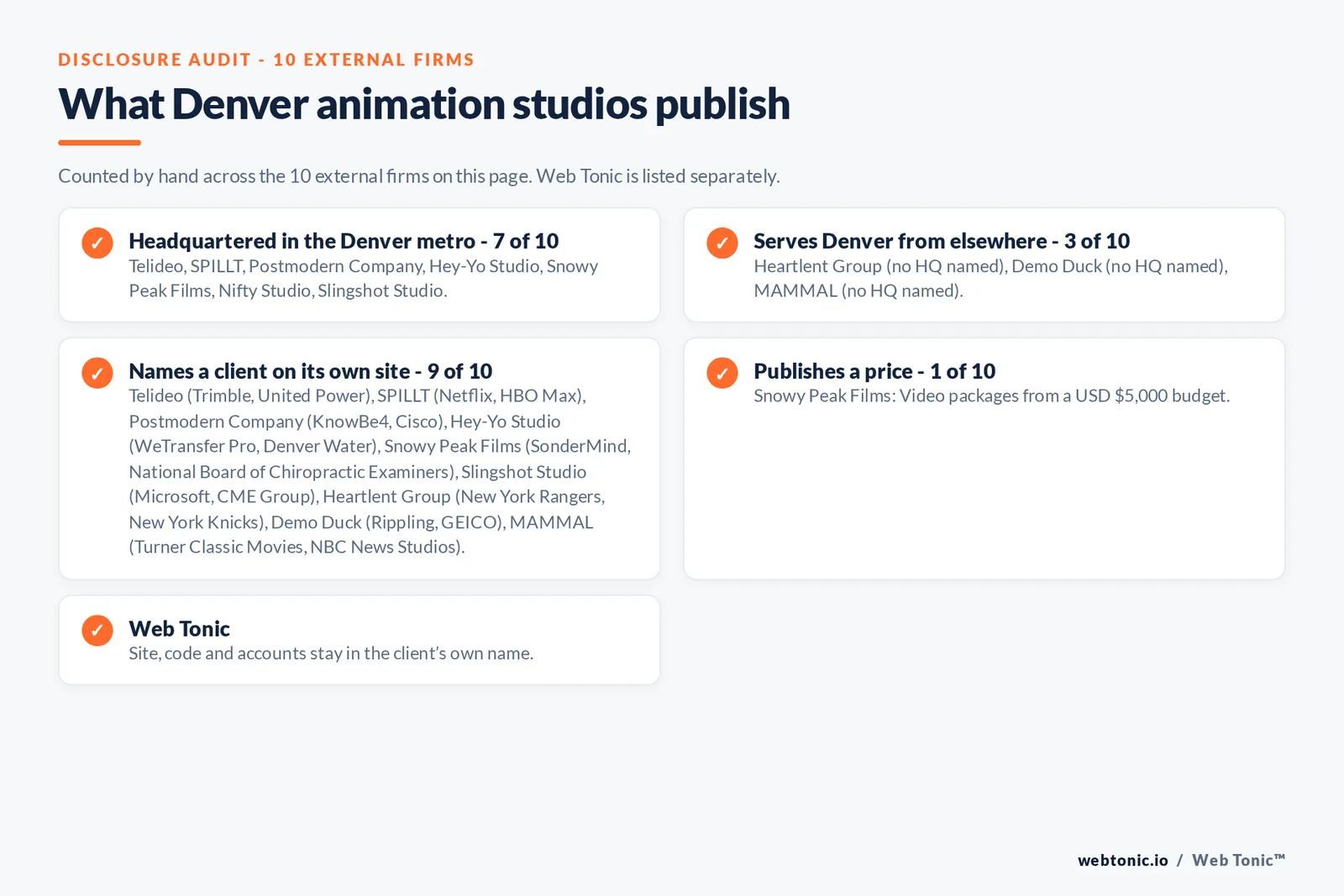Click the checkmark icon beside Headquartered in the Denver metro
The width and height of the screenshot is (1344, 896).
pos(97,243)
